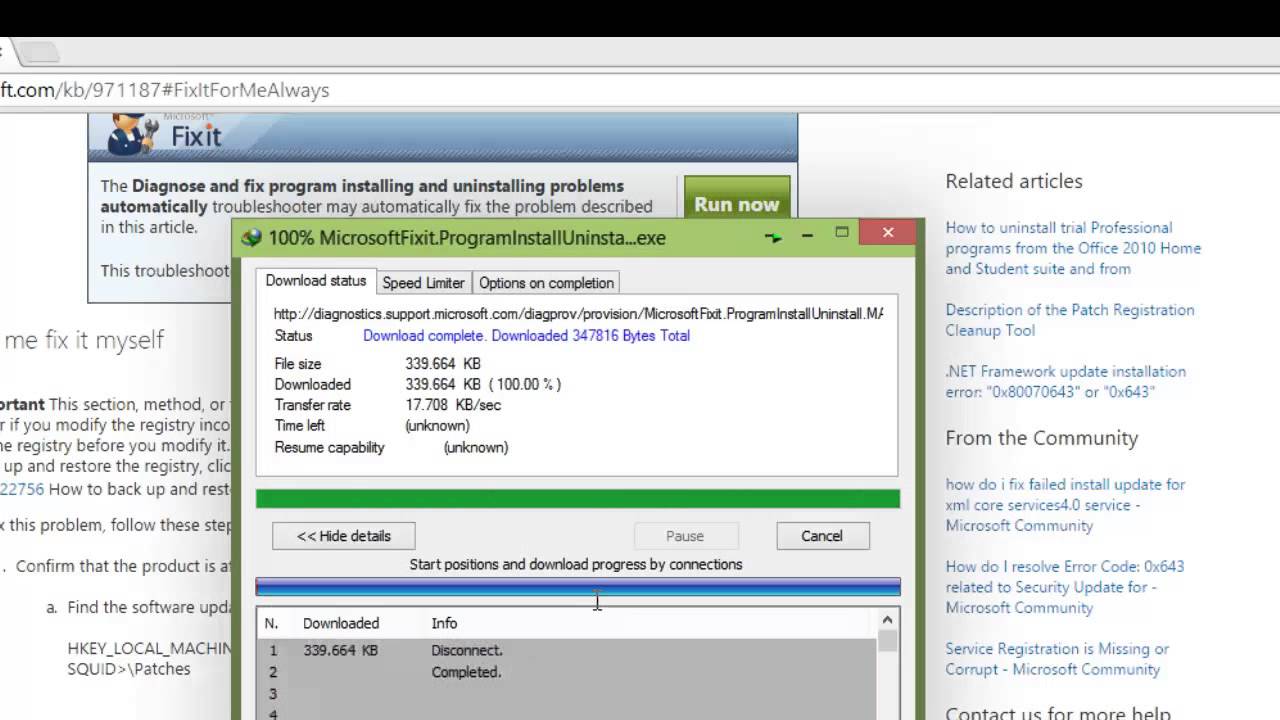The image size is (1280, 720).
Task: Click the connections list scroll up arrow
Action: (x=888, y=621)
